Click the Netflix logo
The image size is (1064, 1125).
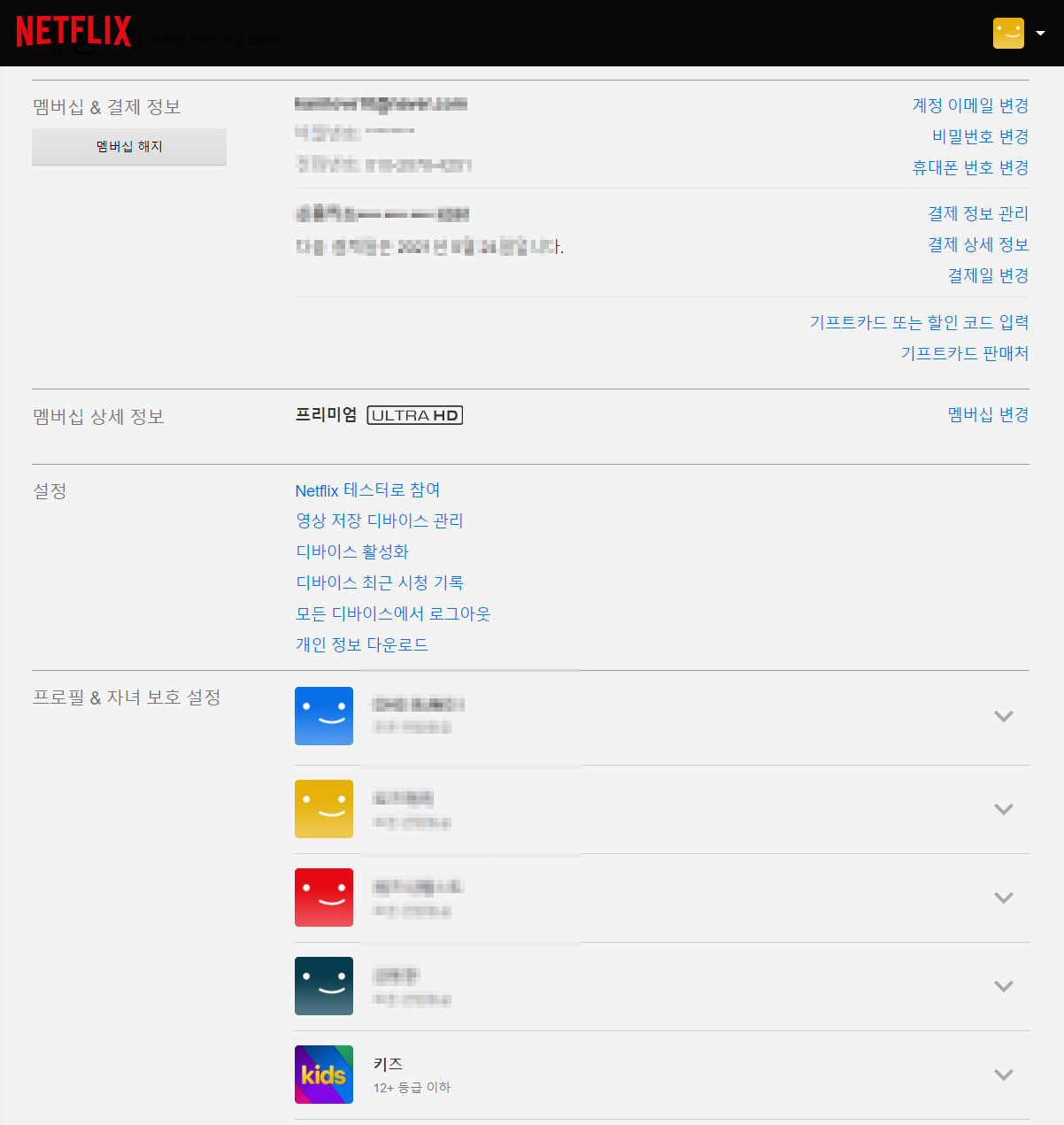(x=73, y=32)
